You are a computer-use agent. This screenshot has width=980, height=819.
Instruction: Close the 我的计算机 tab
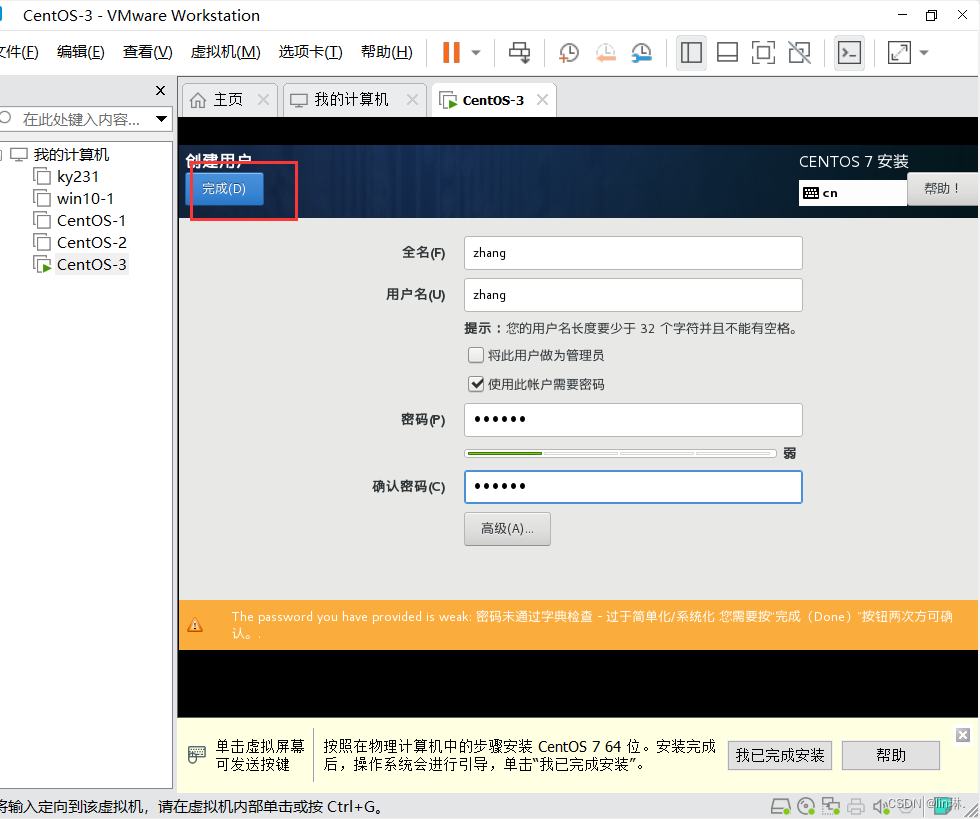[x=412, y=99]
